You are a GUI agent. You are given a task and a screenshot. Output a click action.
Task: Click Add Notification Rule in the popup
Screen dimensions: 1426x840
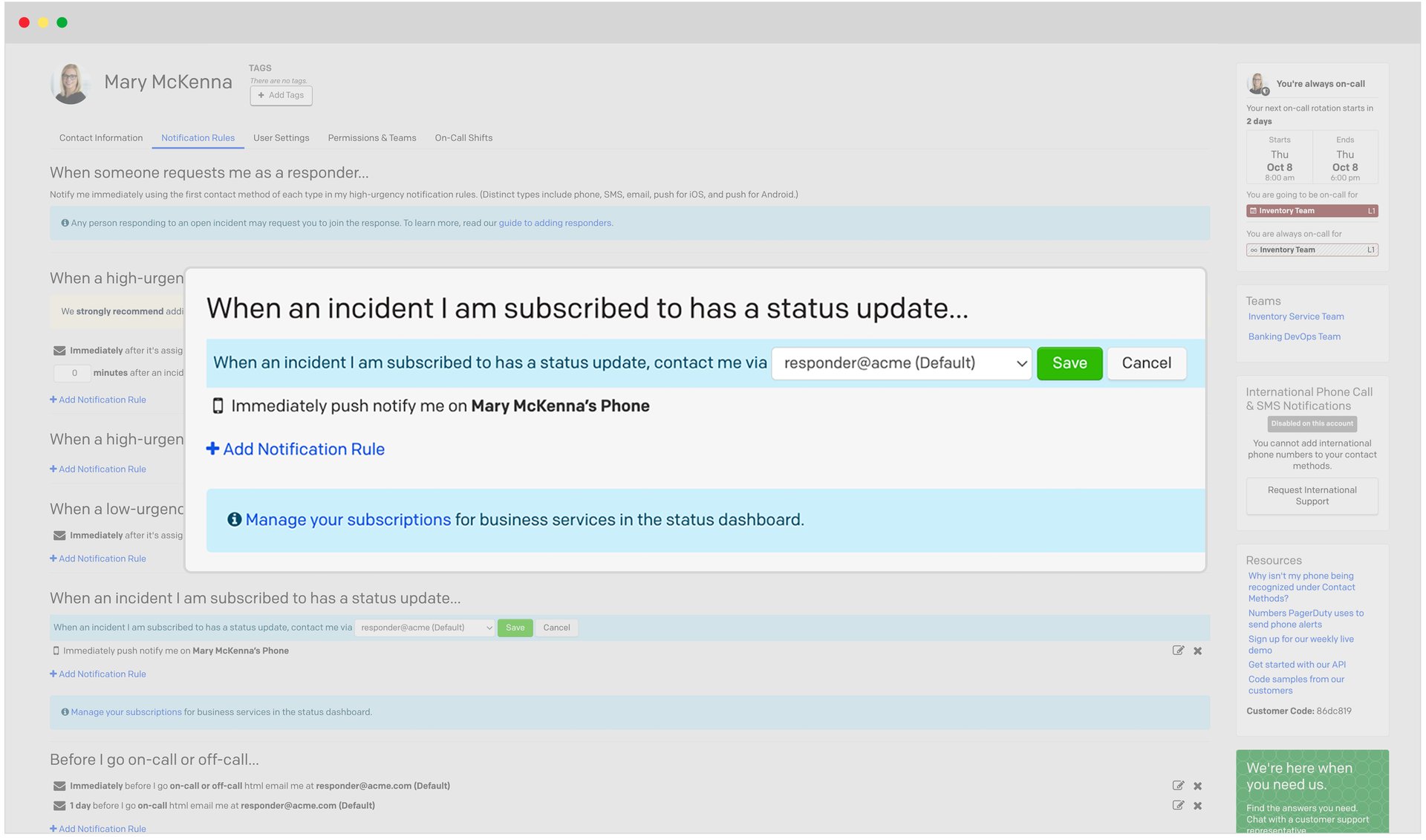tap(296, 449)
